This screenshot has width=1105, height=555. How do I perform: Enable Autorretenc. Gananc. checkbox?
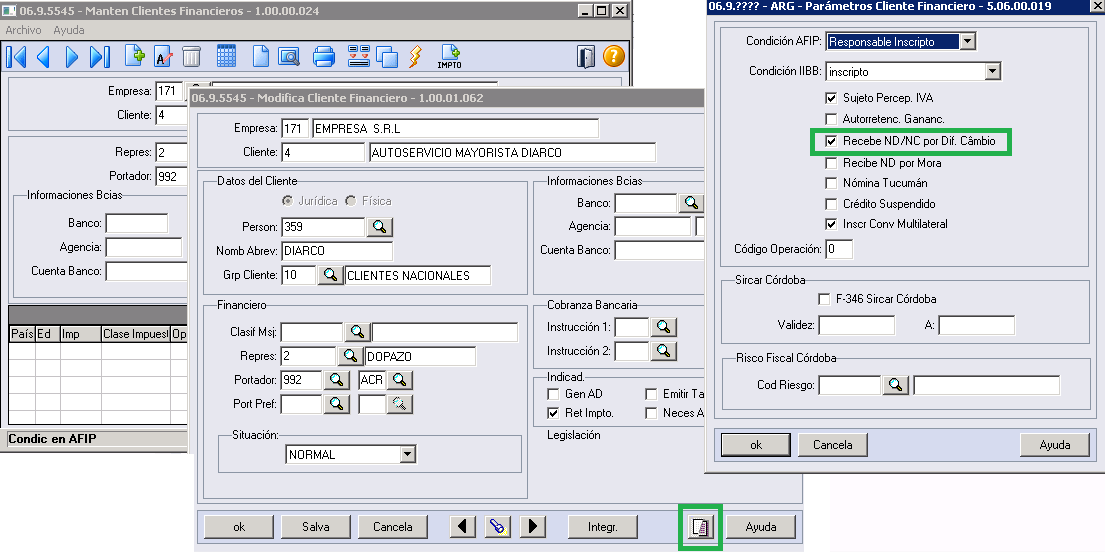(x=831, y=119)
